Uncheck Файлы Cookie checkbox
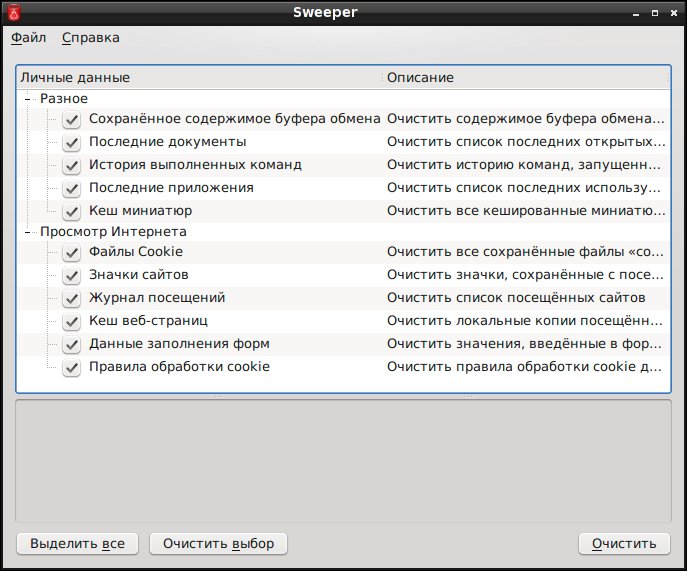 tap(71, 252)
